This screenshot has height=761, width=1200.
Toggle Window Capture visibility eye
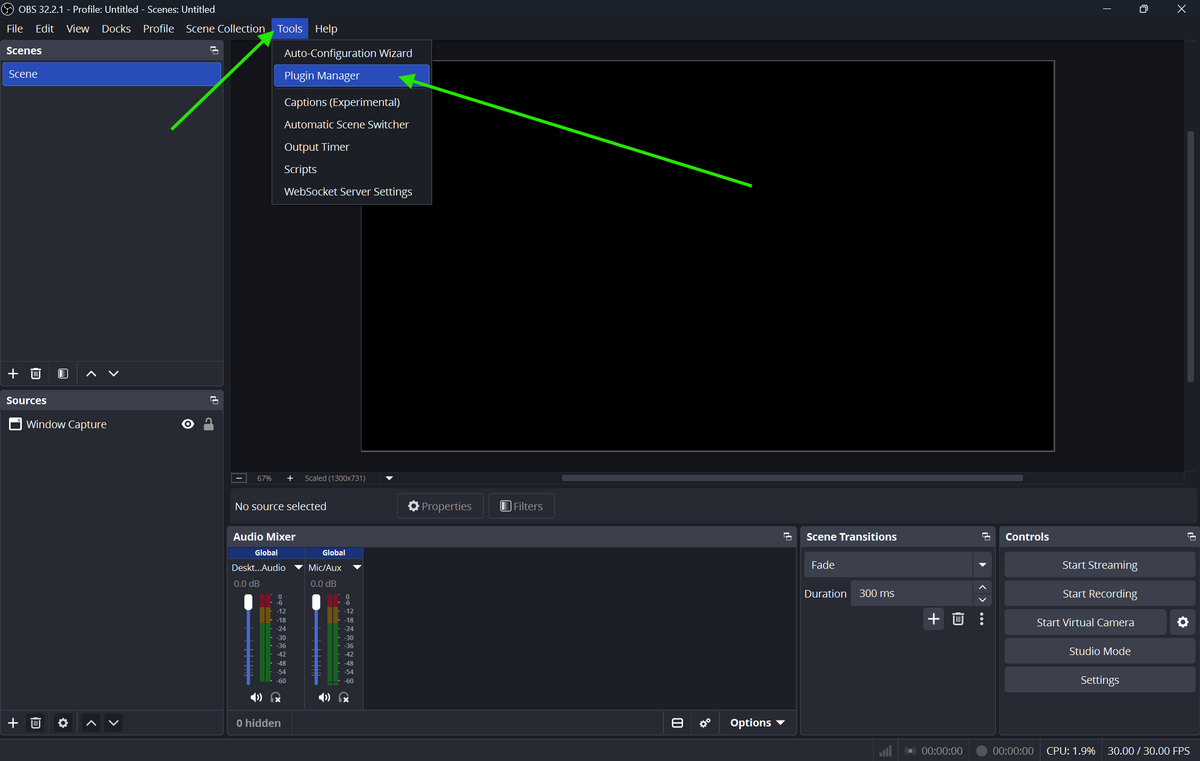187,424
